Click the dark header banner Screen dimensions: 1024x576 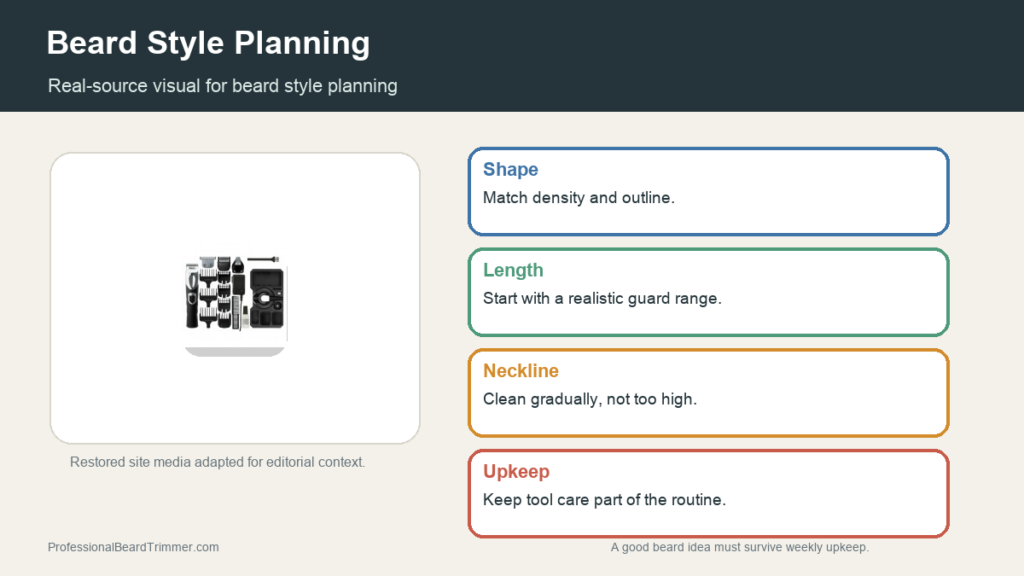point(512,56)
